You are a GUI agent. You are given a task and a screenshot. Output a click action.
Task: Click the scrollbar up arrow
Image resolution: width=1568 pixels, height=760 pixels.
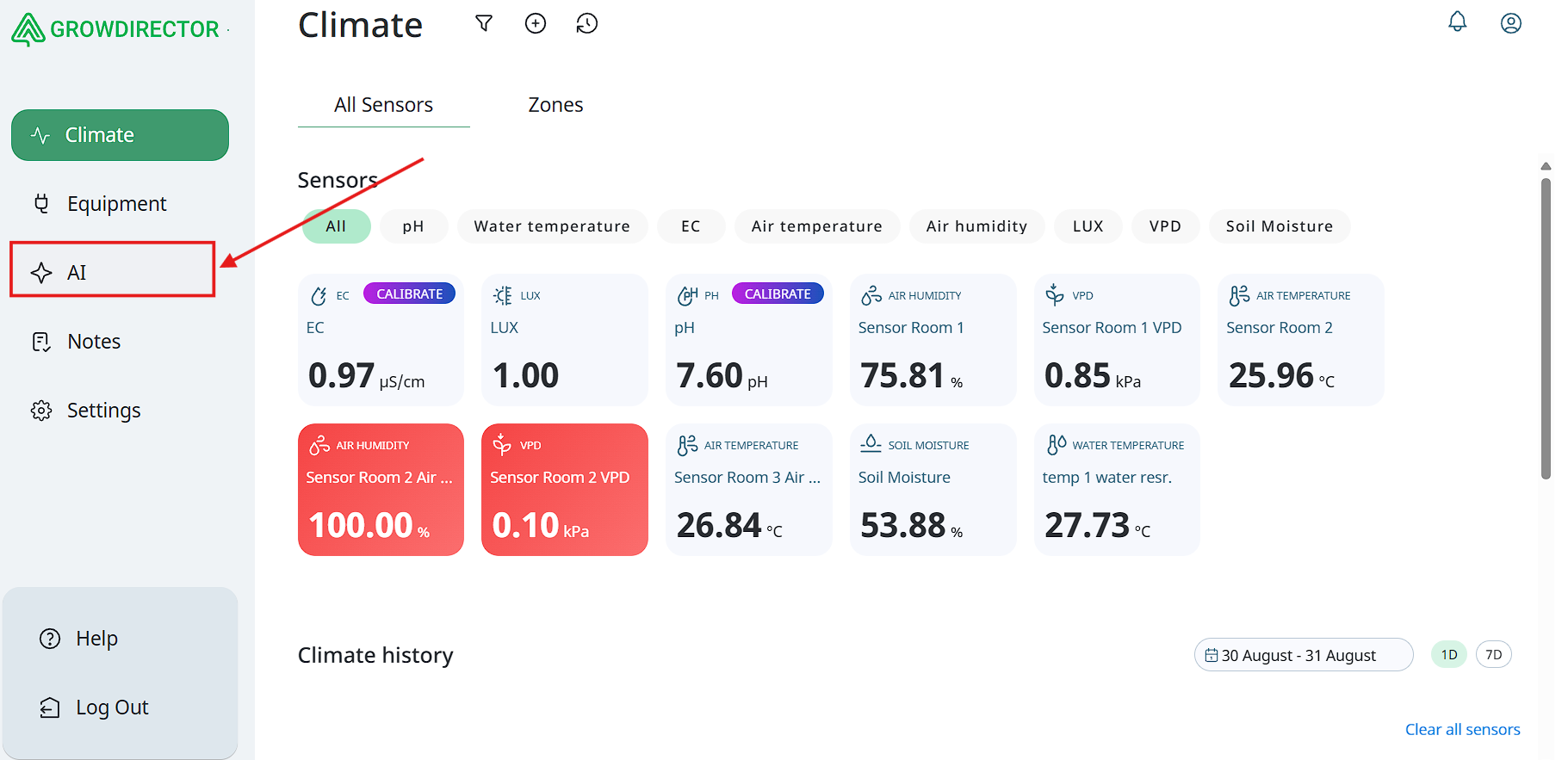click(x=1546, y=166)
